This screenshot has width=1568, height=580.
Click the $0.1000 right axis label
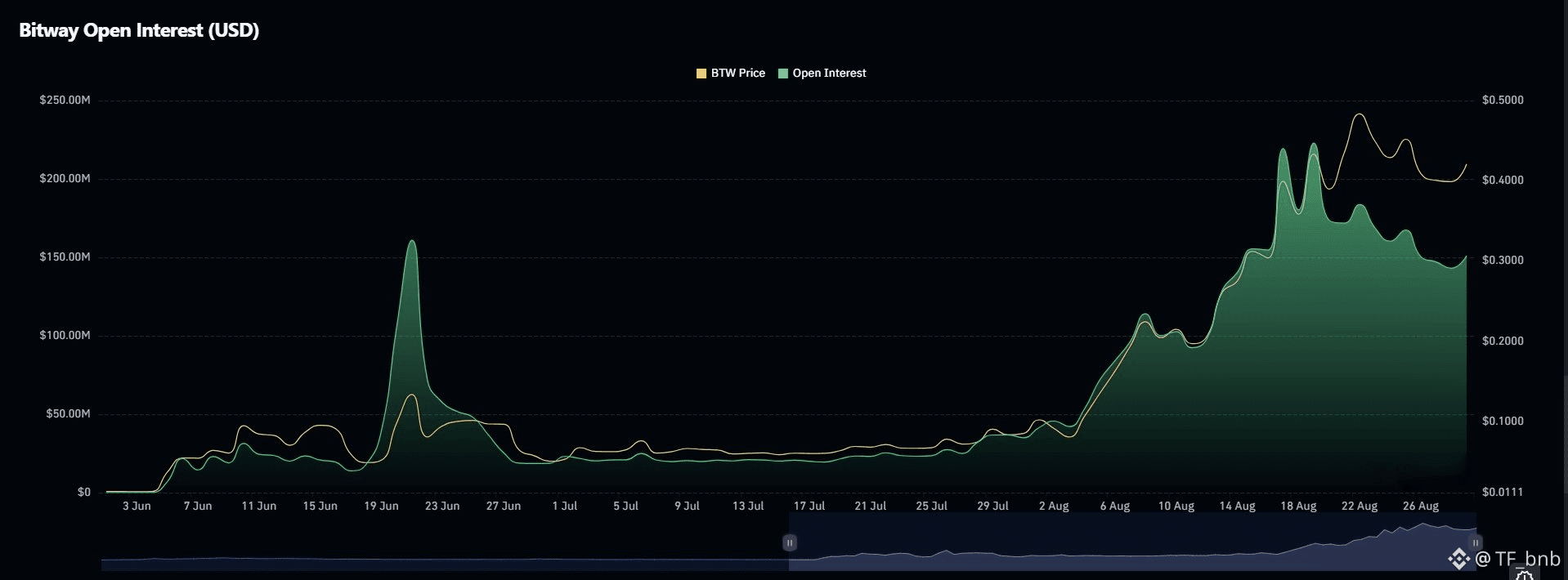click(x=1503, y=421)
